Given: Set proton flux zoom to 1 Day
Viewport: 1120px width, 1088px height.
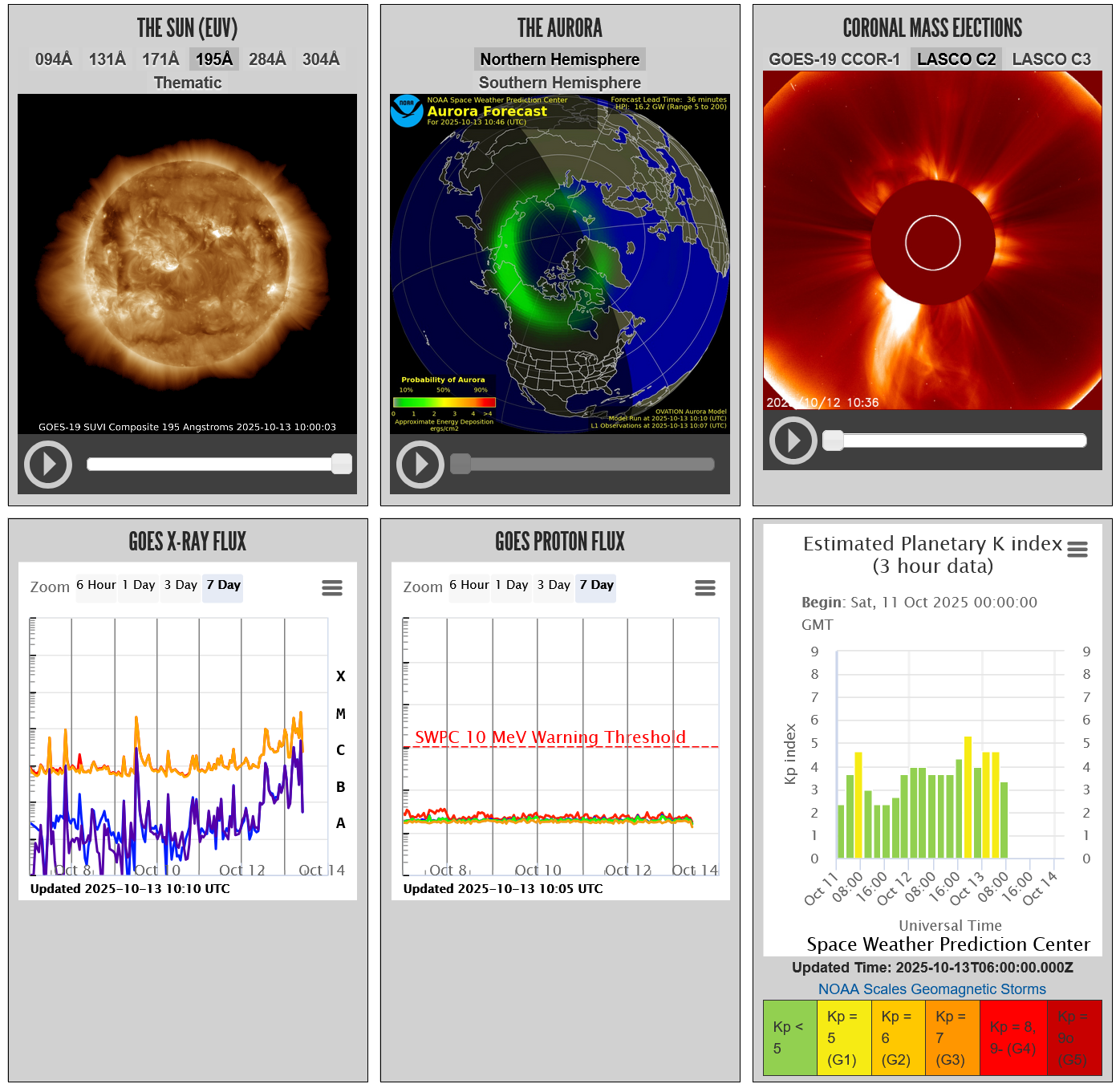Looking at the screenshot, I should tap(512, 586).
